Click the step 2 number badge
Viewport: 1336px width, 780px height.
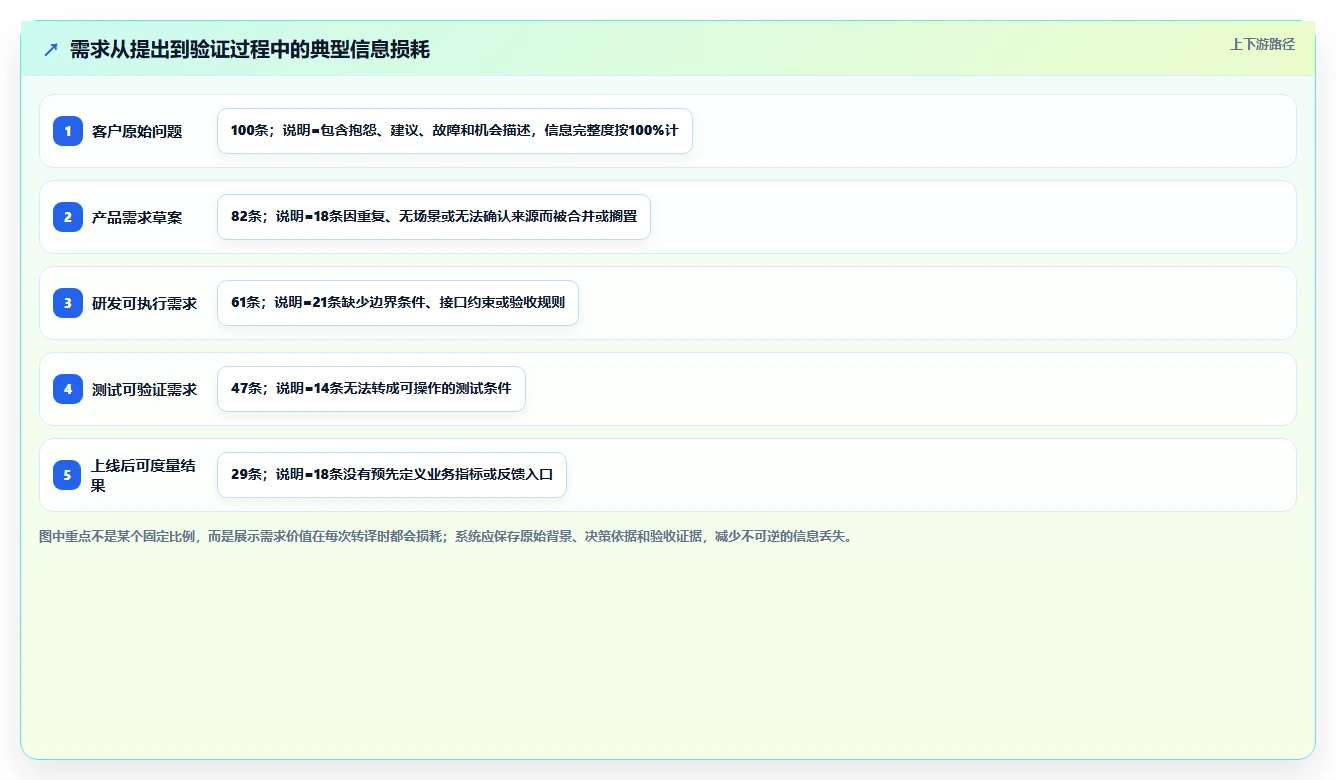68,217
